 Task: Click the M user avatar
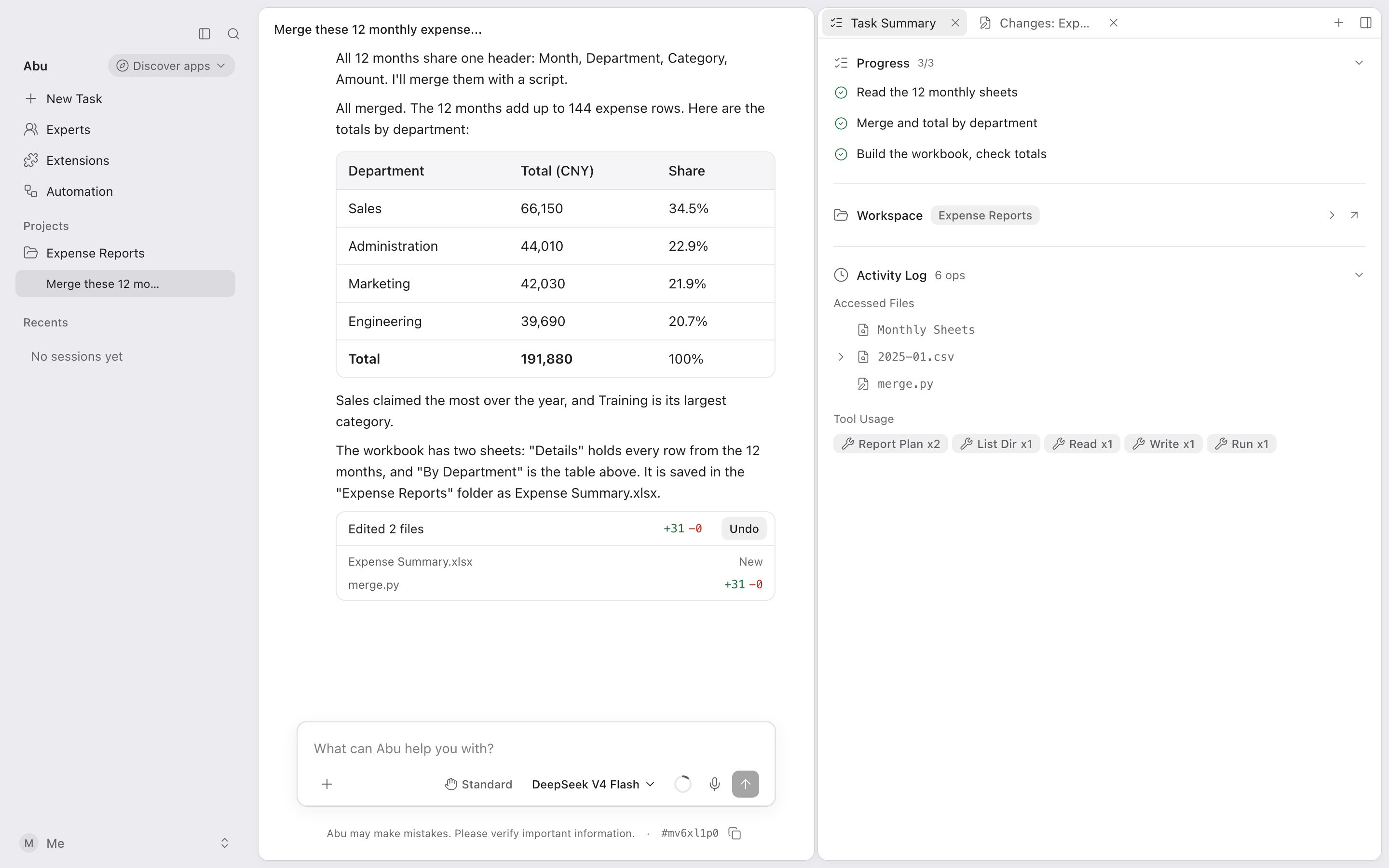(29, 843)
